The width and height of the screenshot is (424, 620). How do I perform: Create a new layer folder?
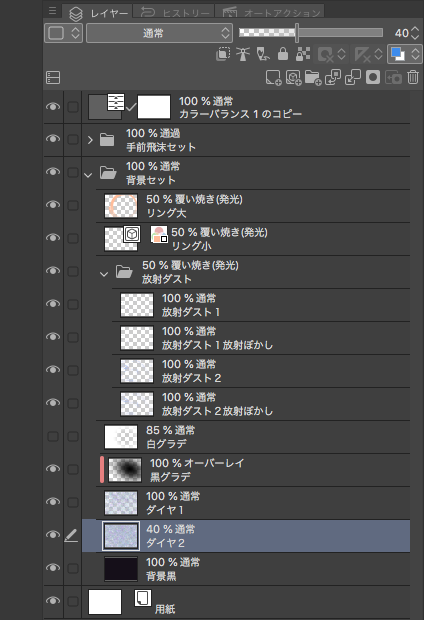click(x=313, y=78)
